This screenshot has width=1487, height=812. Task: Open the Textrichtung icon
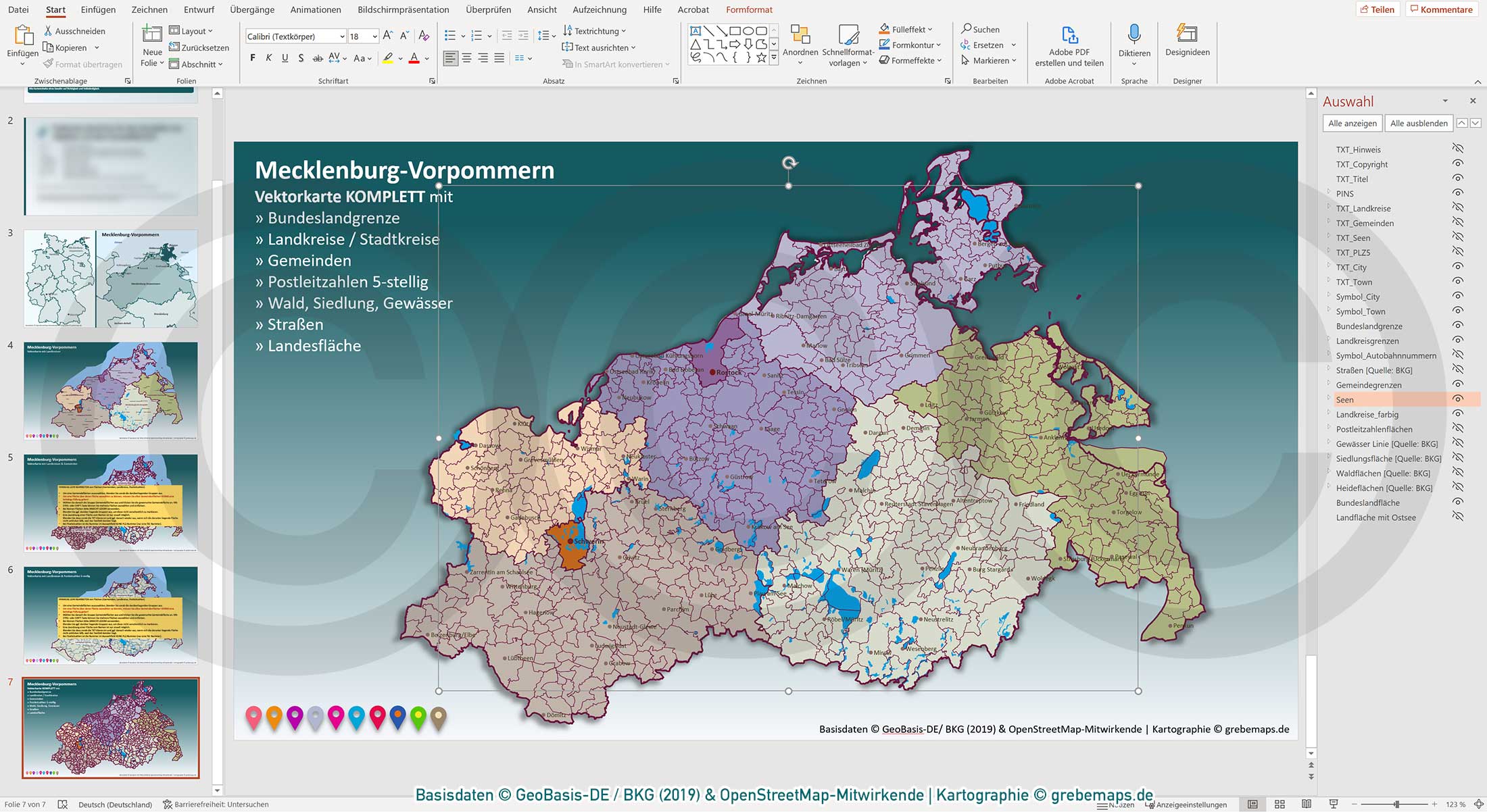pyautogui.click(x=568, y=30)
